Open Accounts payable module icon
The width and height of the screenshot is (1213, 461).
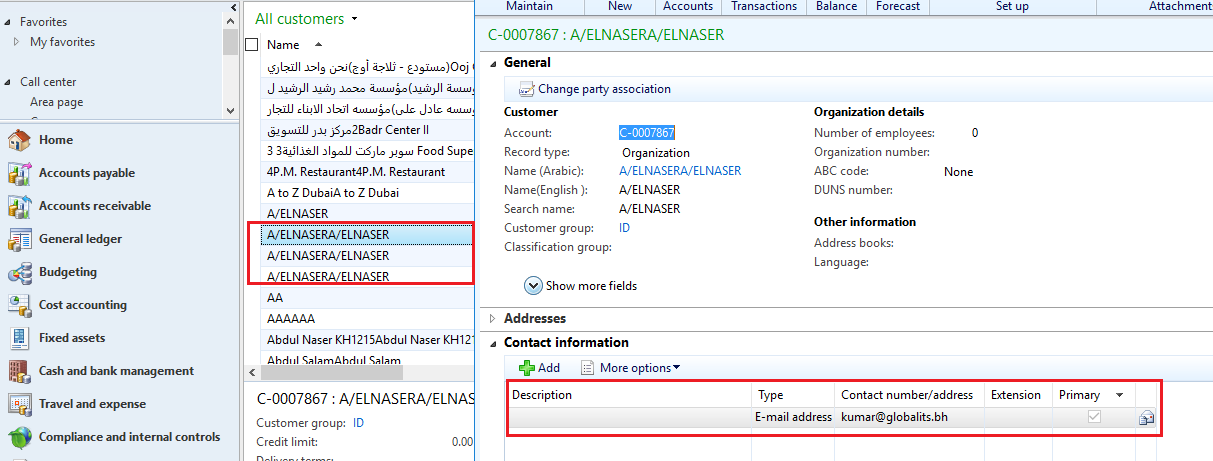[19, 174]
